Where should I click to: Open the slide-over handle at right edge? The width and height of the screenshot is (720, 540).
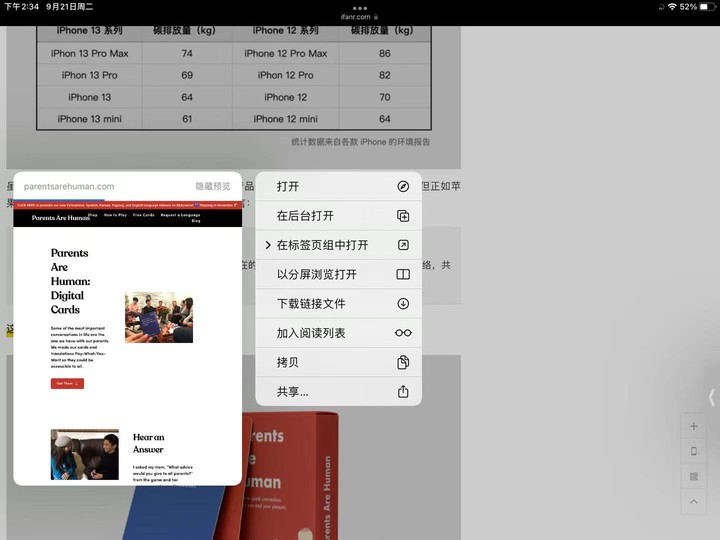(711, 397)
